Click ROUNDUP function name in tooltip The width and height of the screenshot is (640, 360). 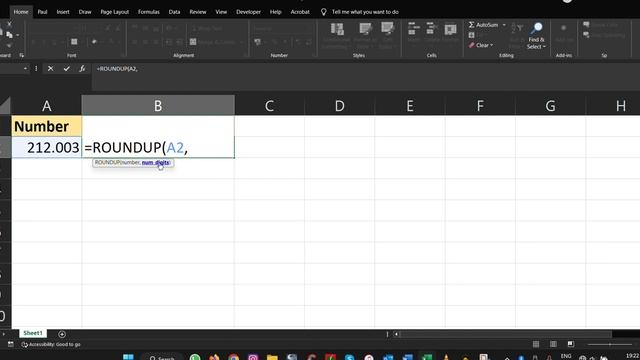107,162
